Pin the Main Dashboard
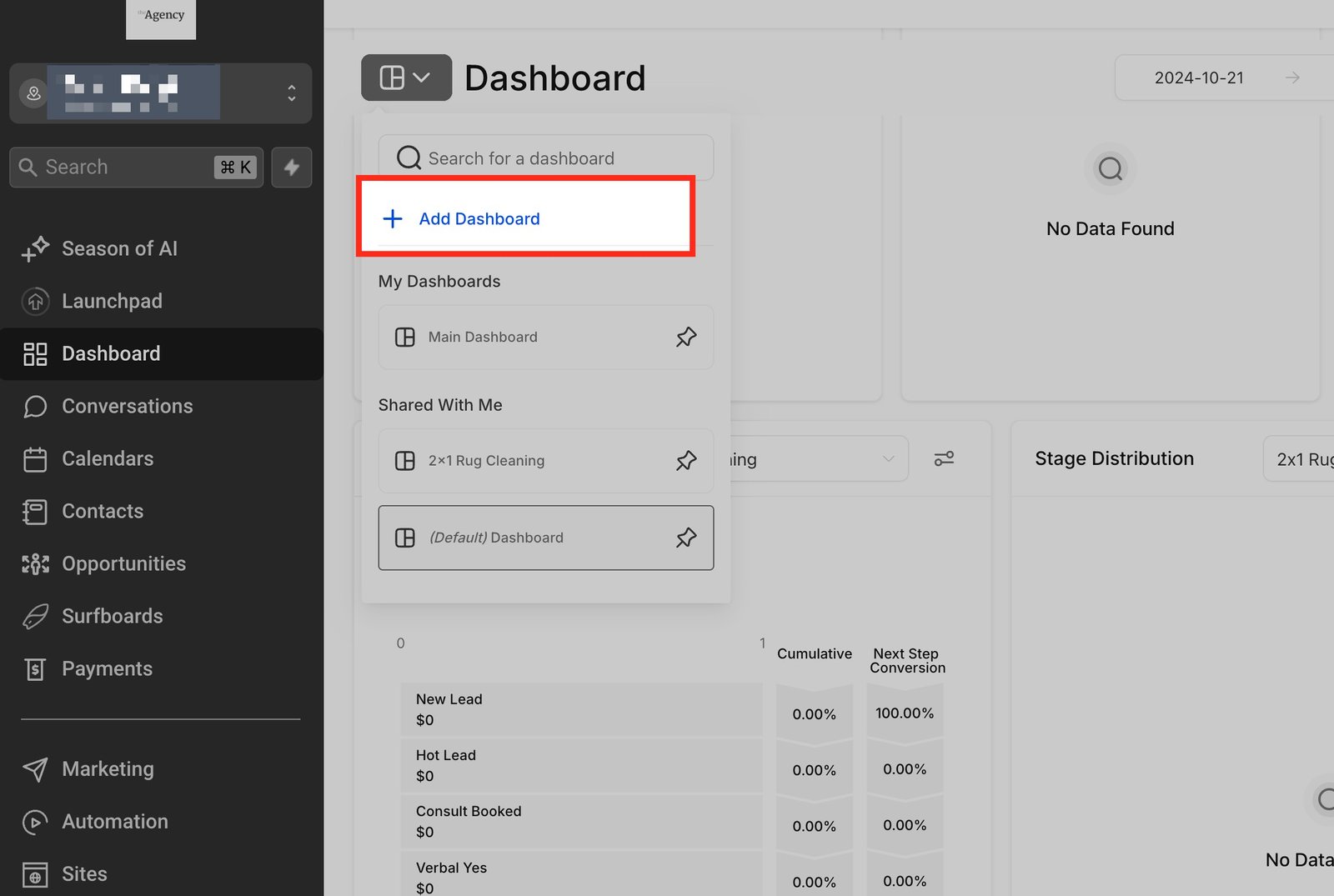 coord(685,338)
